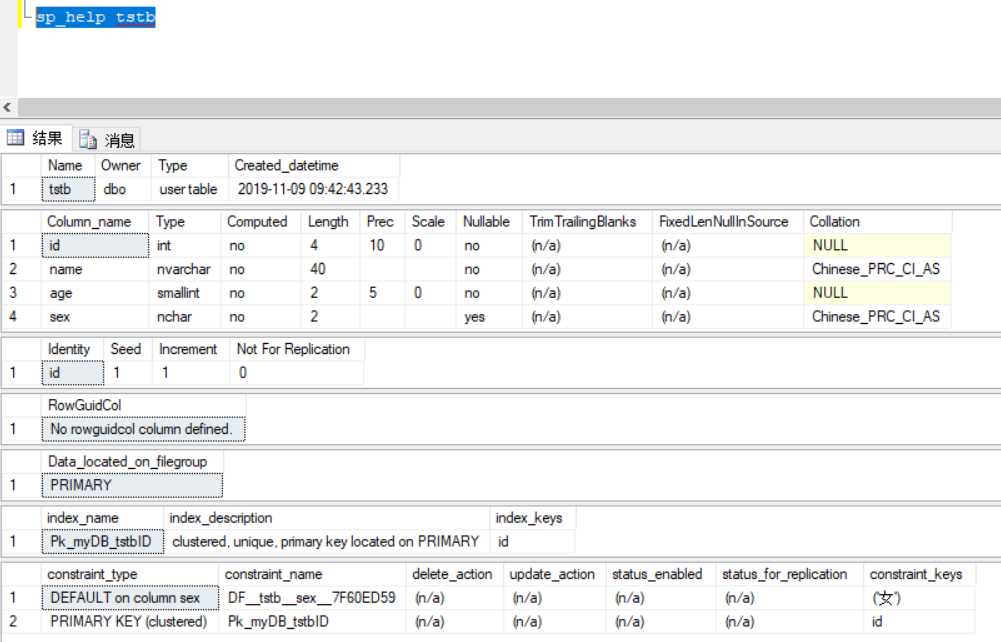Image resolution: width=1001 pixels, height=642 pixels.
Task: Select the tstb Name cell
Action: pyautogui.click(x=68, y=190)
